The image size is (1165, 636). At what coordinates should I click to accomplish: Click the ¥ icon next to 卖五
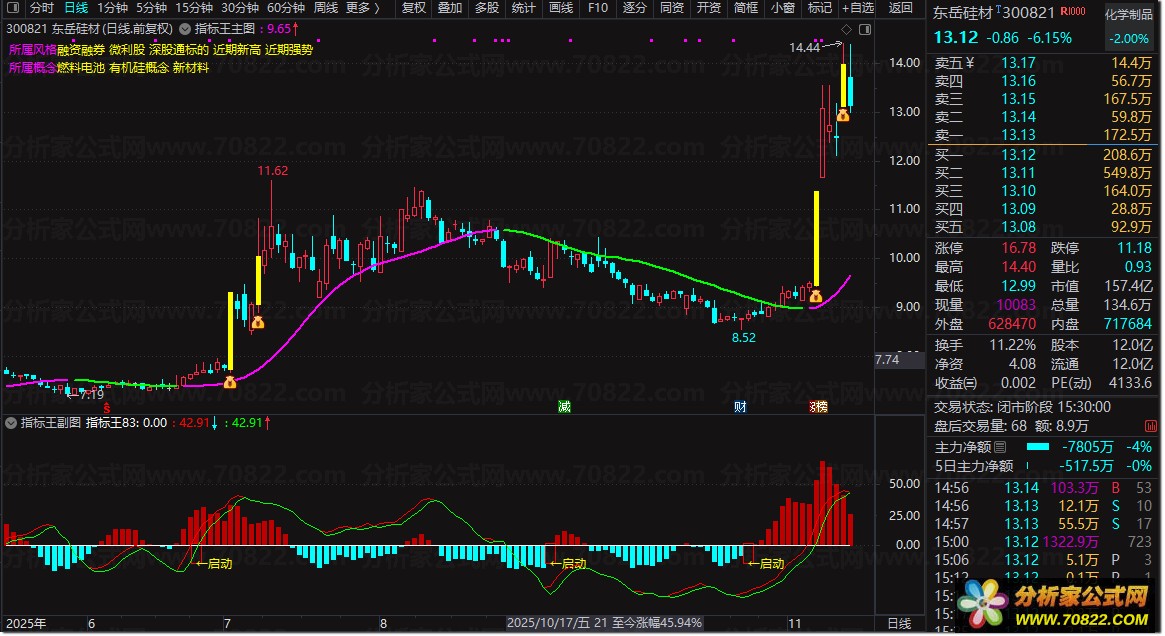point(969,63)
